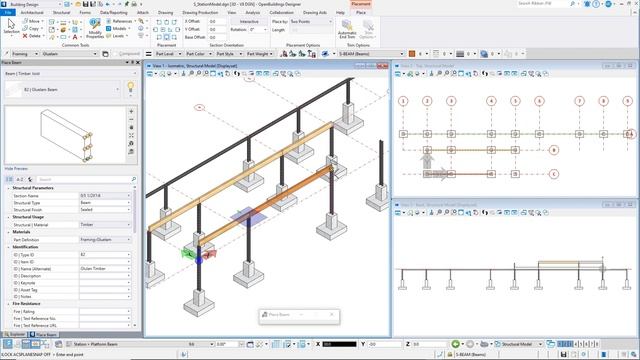Open the Part Color dropdown

(x=199, y=54)
